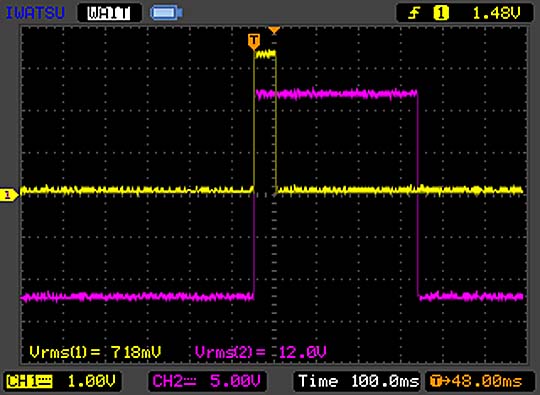Click the CH1 coupling label box
This screenshot has width=540, height=395.
pyautogui.click(x=29, y=382)
